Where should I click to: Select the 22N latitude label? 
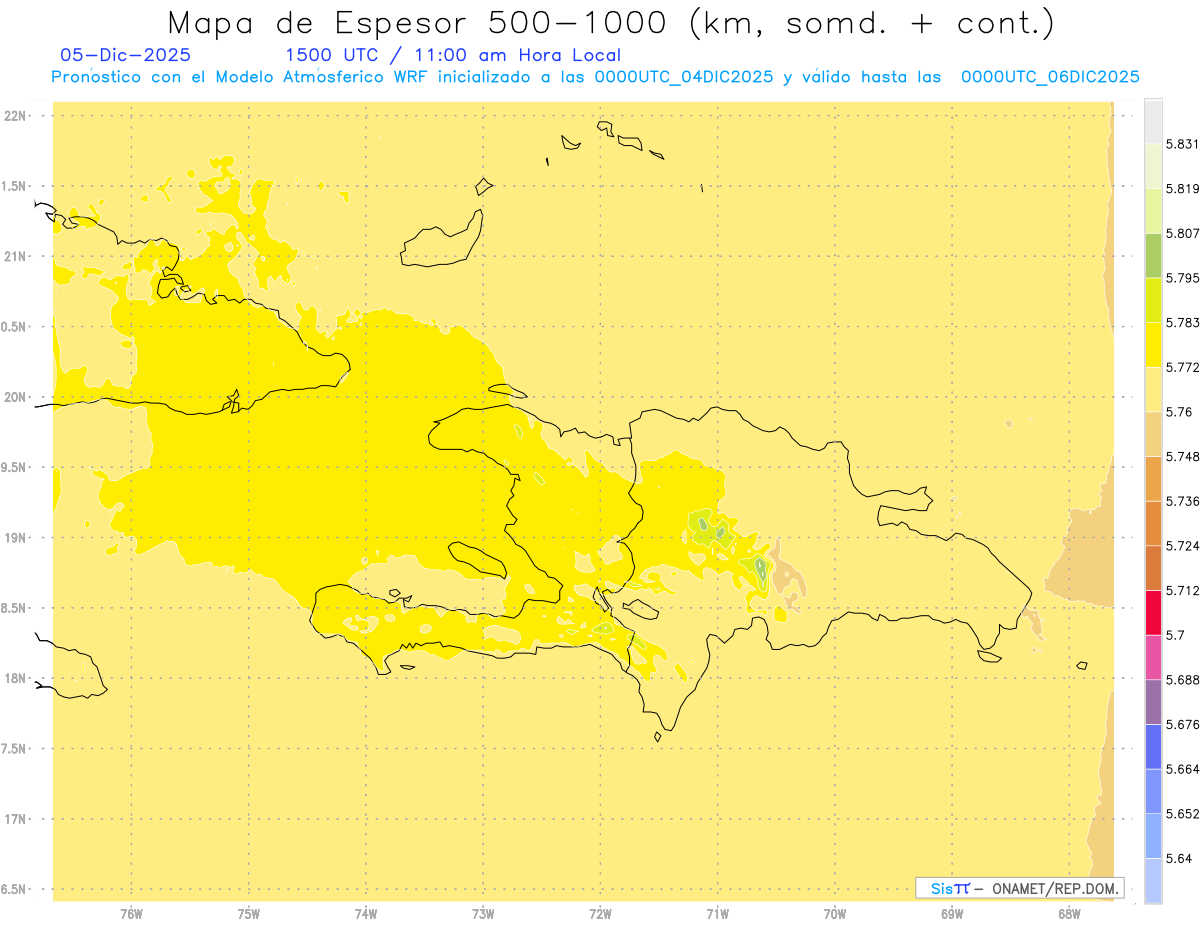click(x=17, y=116)
